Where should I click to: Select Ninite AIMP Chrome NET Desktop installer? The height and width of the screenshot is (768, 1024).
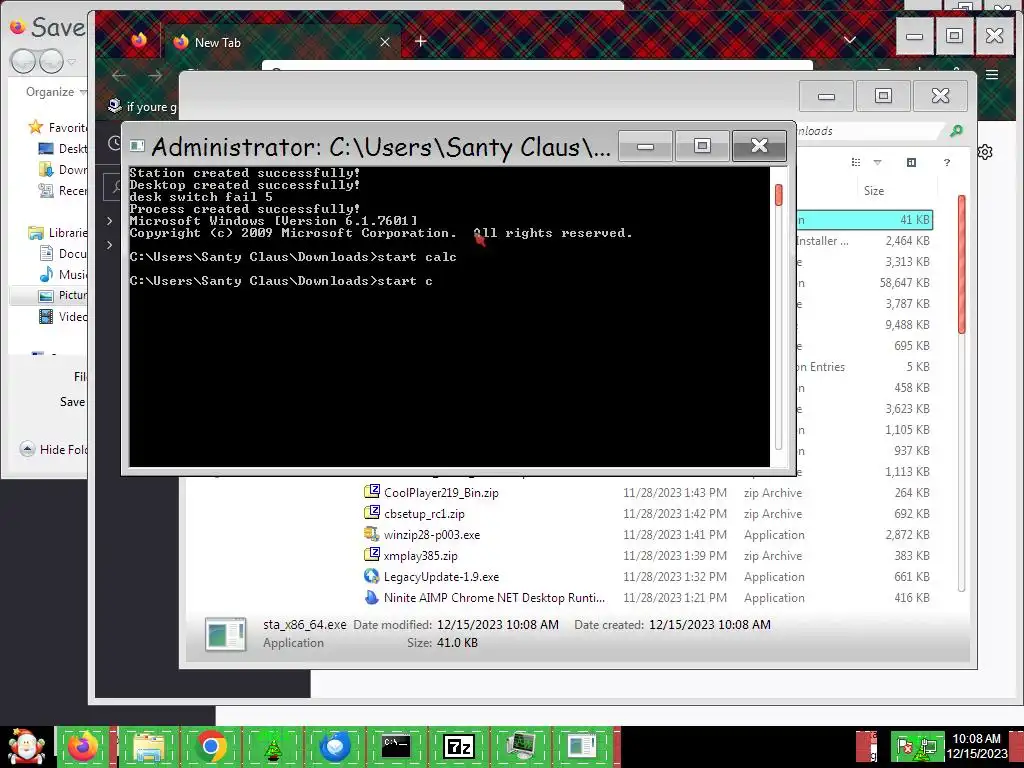494,598
